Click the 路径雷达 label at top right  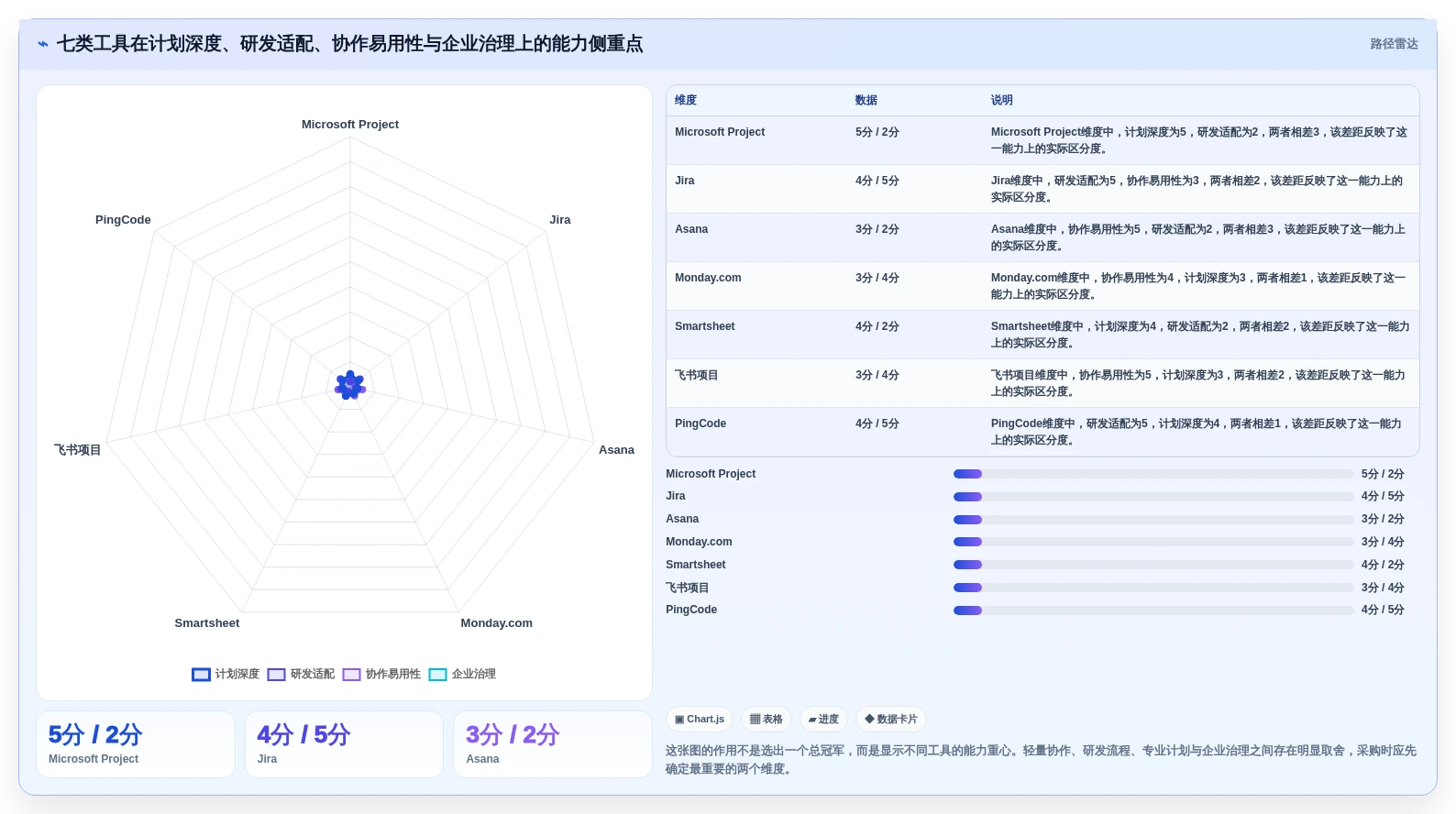click(x=1394, y=44)
